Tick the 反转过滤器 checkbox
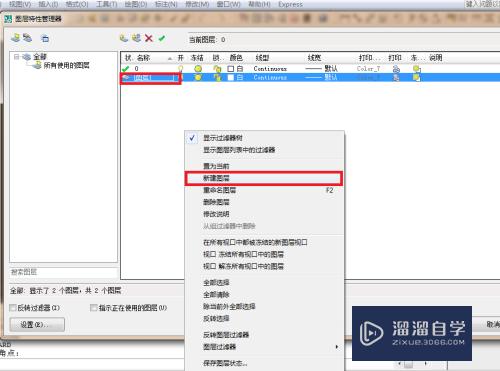 point(13,308)
